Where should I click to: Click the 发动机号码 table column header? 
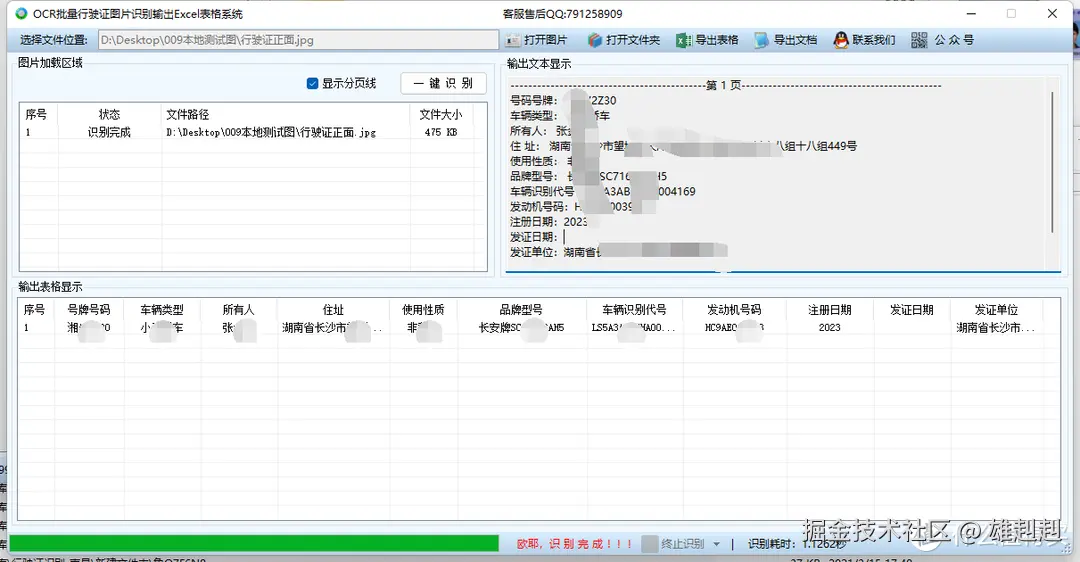tap(734, 310)
